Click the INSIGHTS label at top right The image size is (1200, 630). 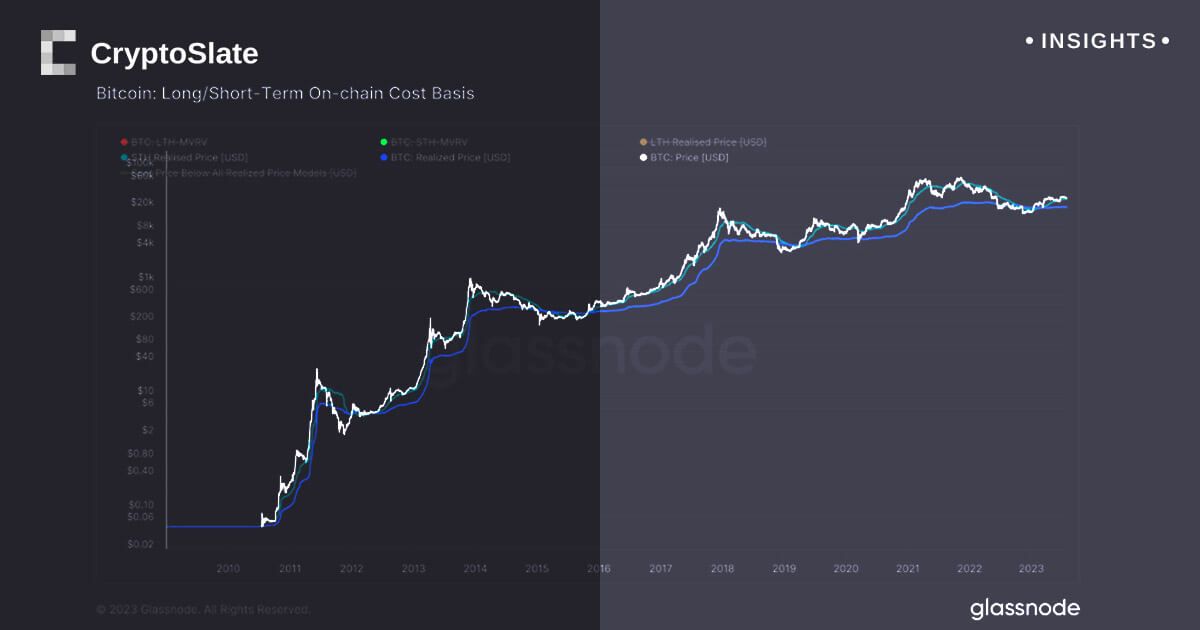(x=1097, y=41)
